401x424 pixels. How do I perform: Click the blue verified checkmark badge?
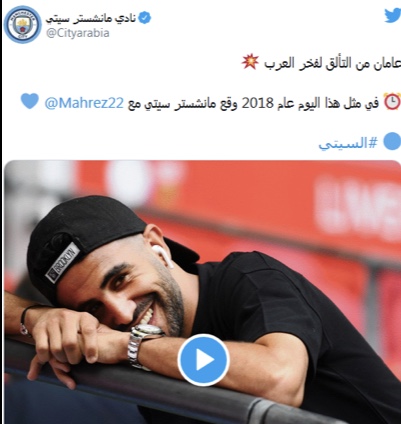pyautogui.click(x=144, y=17)
